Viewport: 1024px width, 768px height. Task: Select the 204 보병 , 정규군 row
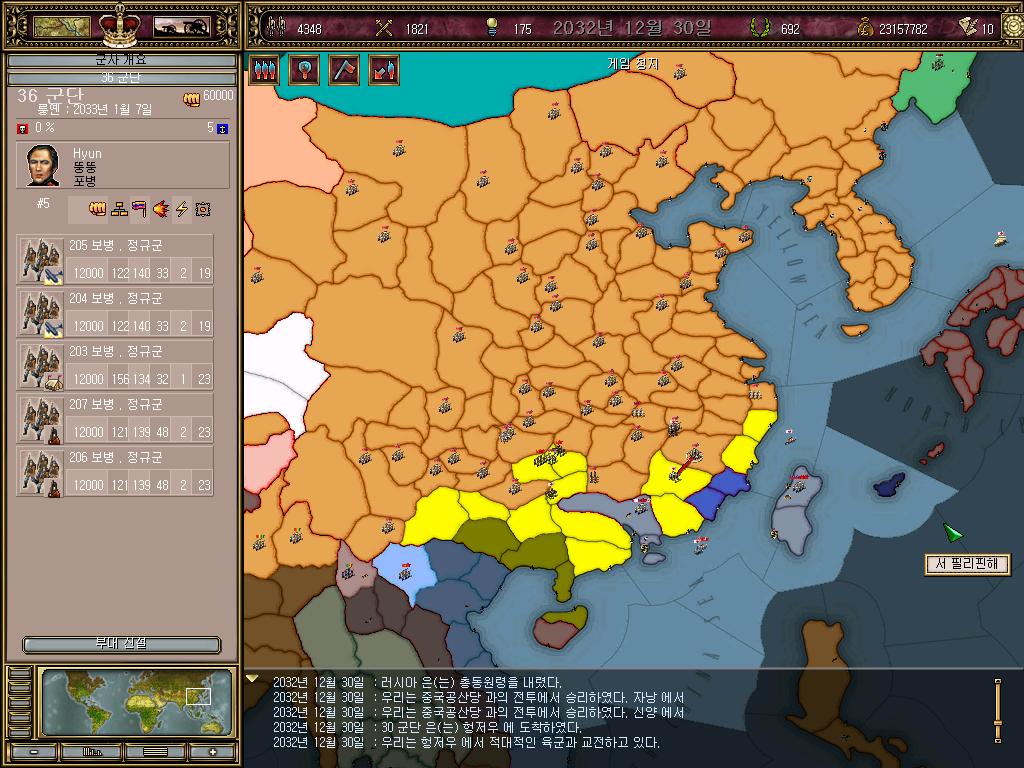pyautogui.click(x=115, y=313)
